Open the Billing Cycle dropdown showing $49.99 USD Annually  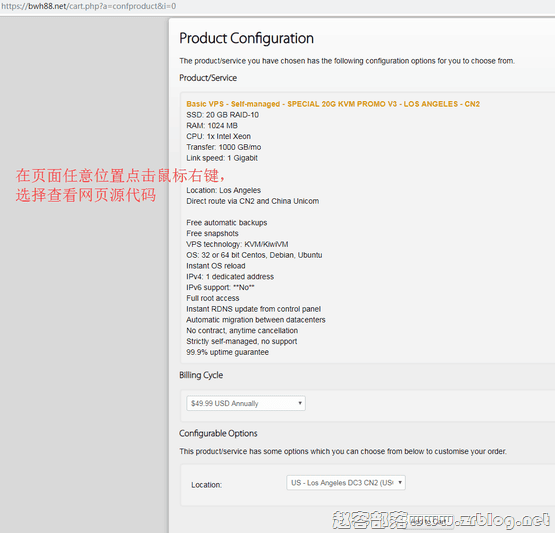tap(246, 403)
